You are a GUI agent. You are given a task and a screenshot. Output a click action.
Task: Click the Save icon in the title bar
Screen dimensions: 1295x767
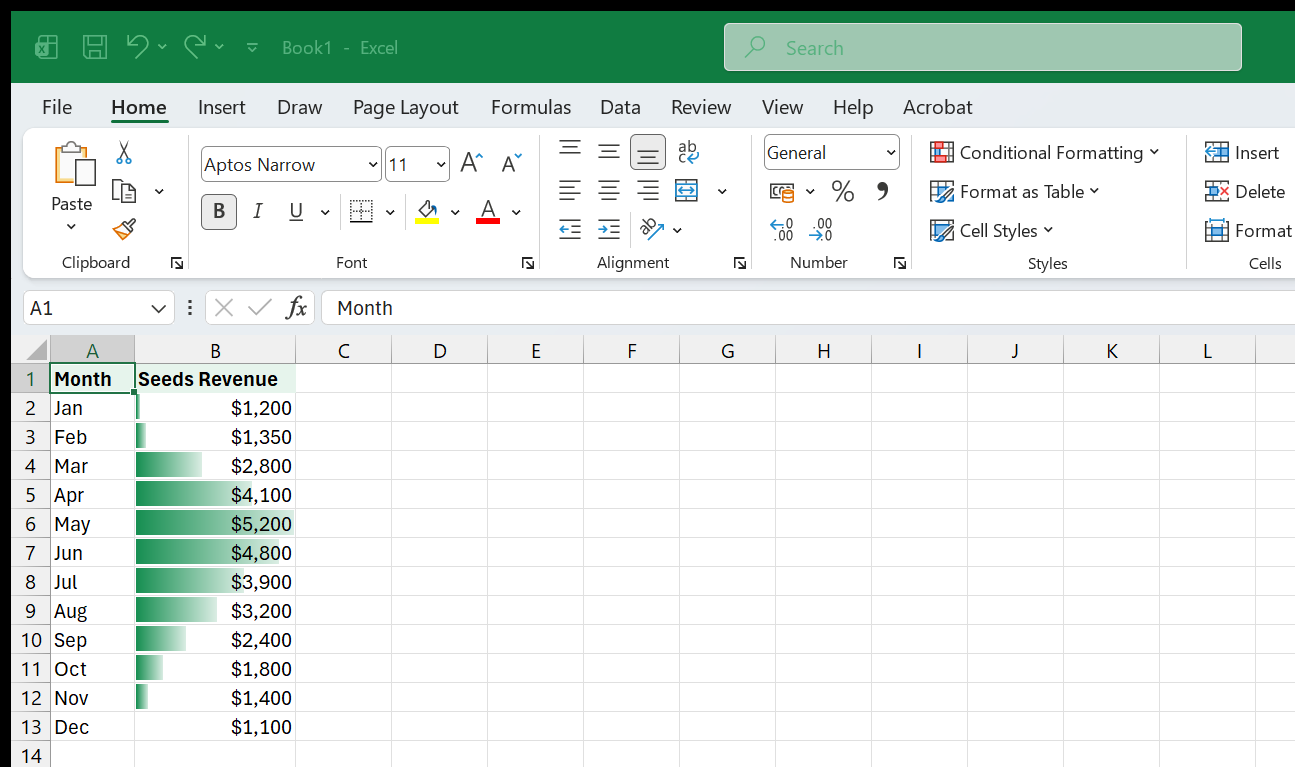(x=95, y=47)
